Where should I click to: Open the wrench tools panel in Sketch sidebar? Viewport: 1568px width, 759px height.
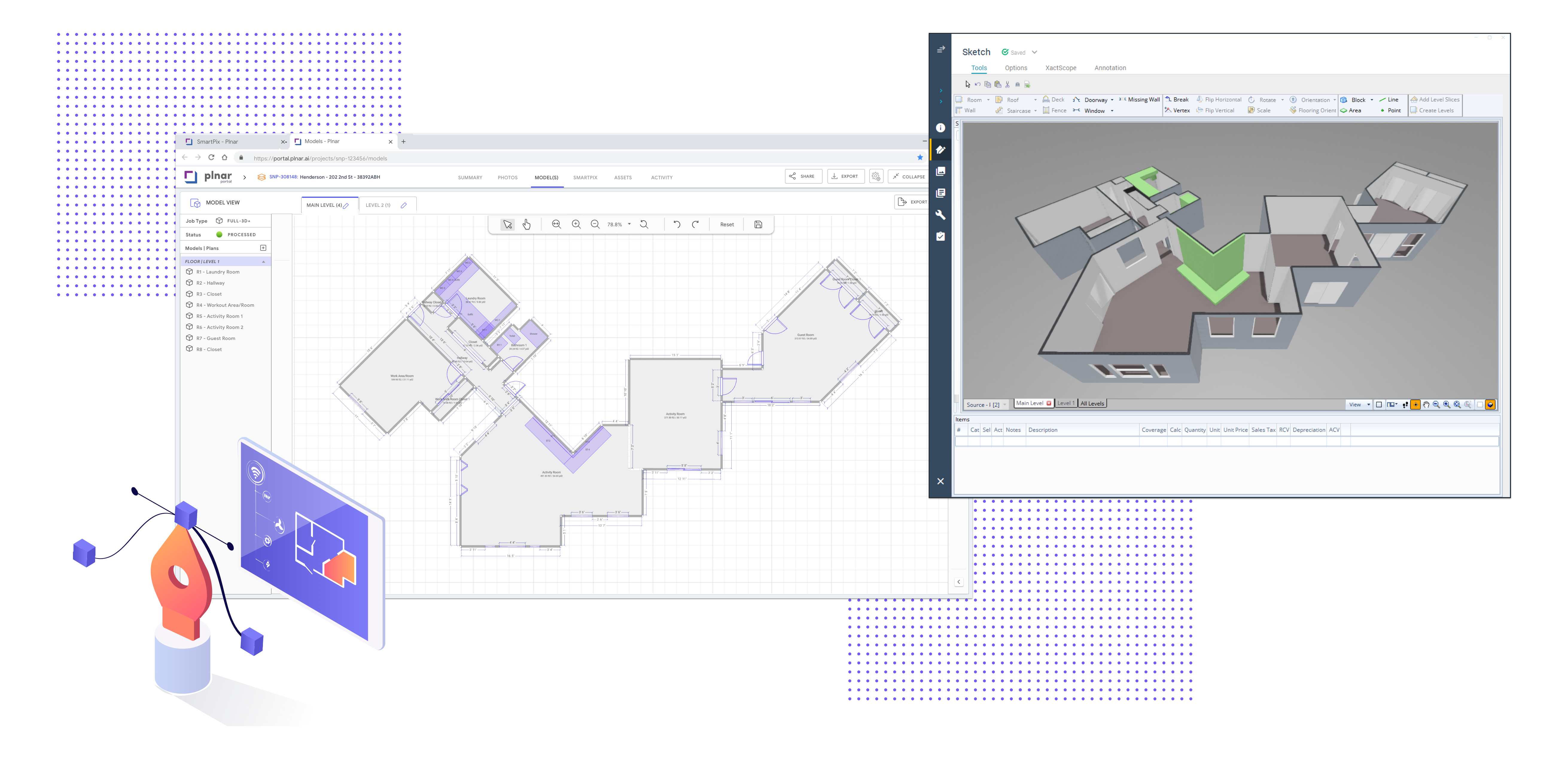[940, 214]
